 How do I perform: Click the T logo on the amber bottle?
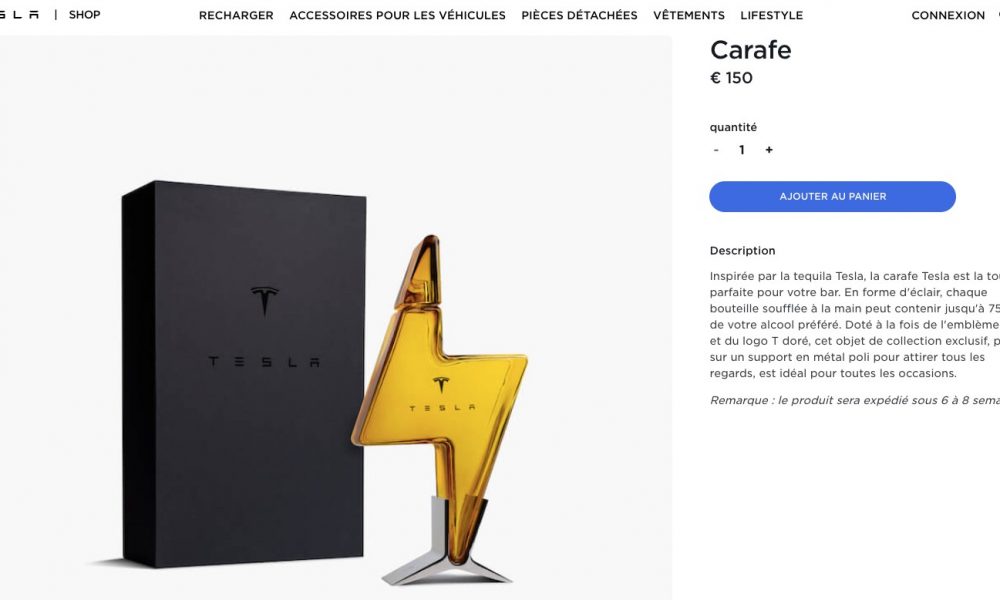pos(441,384)
